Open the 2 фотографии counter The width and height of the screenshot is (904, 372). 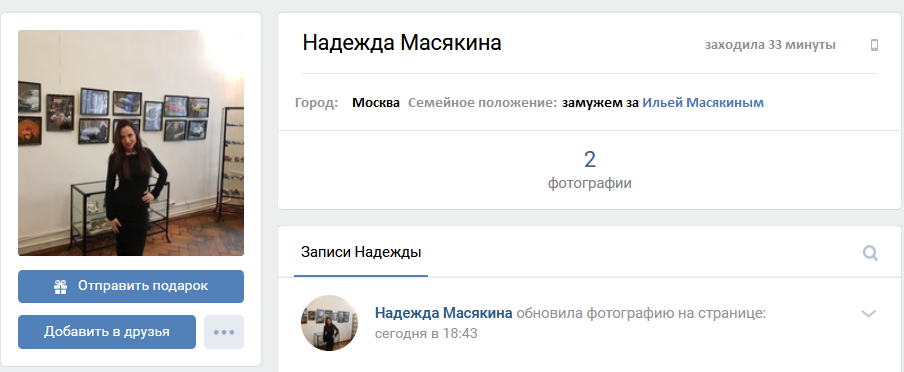589,170
